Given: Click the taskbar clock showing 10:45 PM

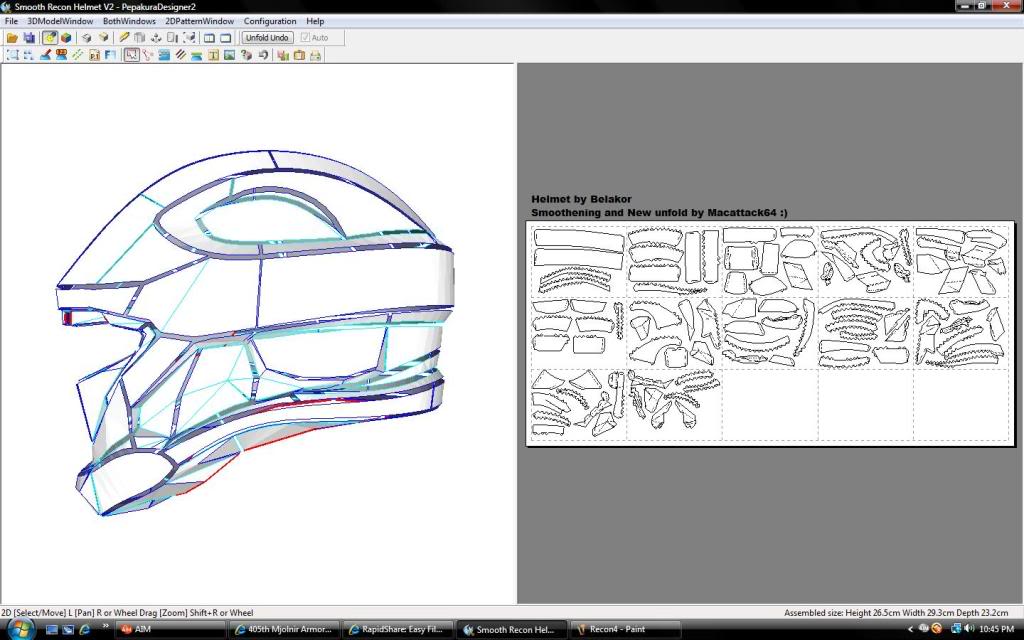Looking at the screenshot, I should [x=996, y=630].
